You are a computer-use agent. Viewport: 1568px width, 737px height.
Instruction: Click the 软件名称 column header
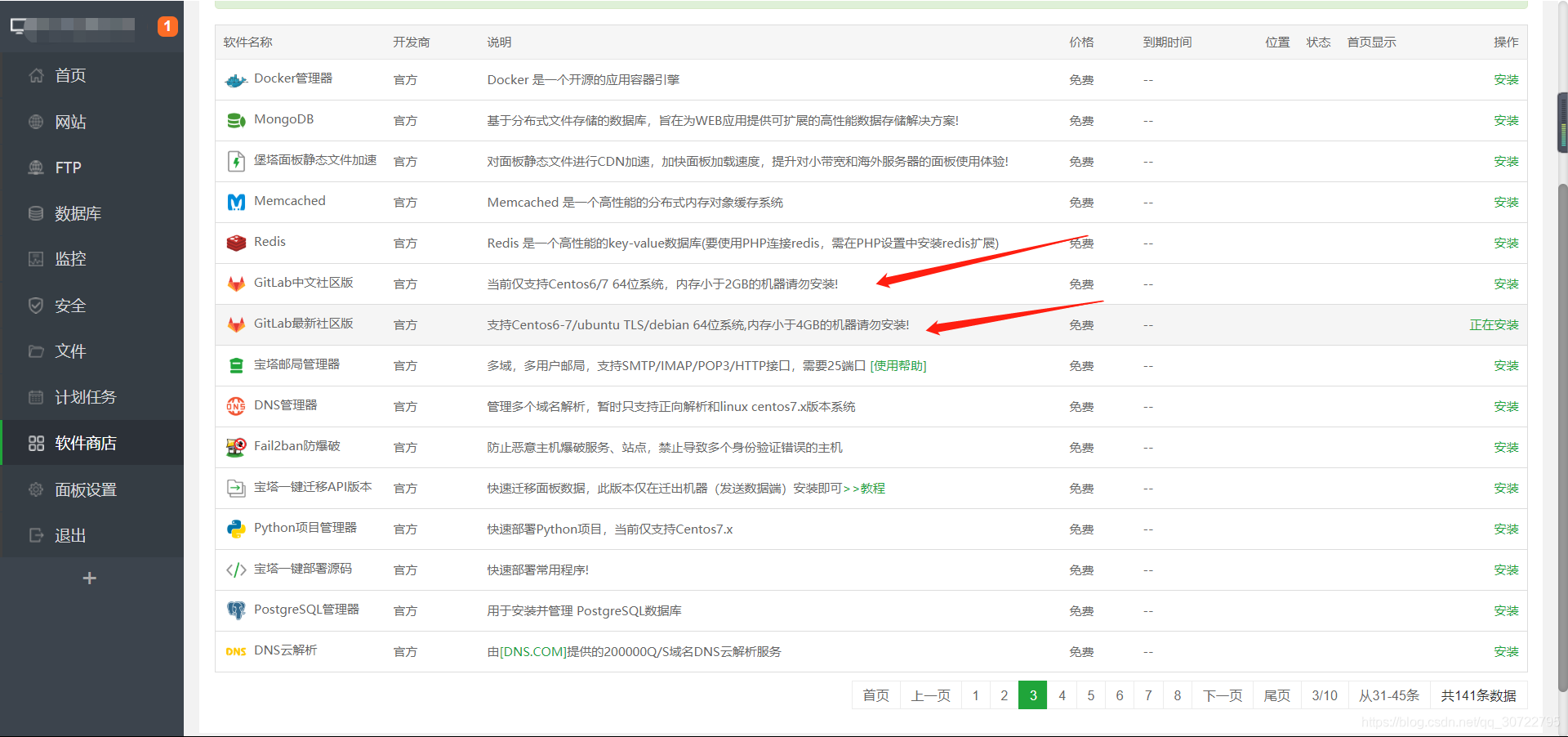(248, 42)
